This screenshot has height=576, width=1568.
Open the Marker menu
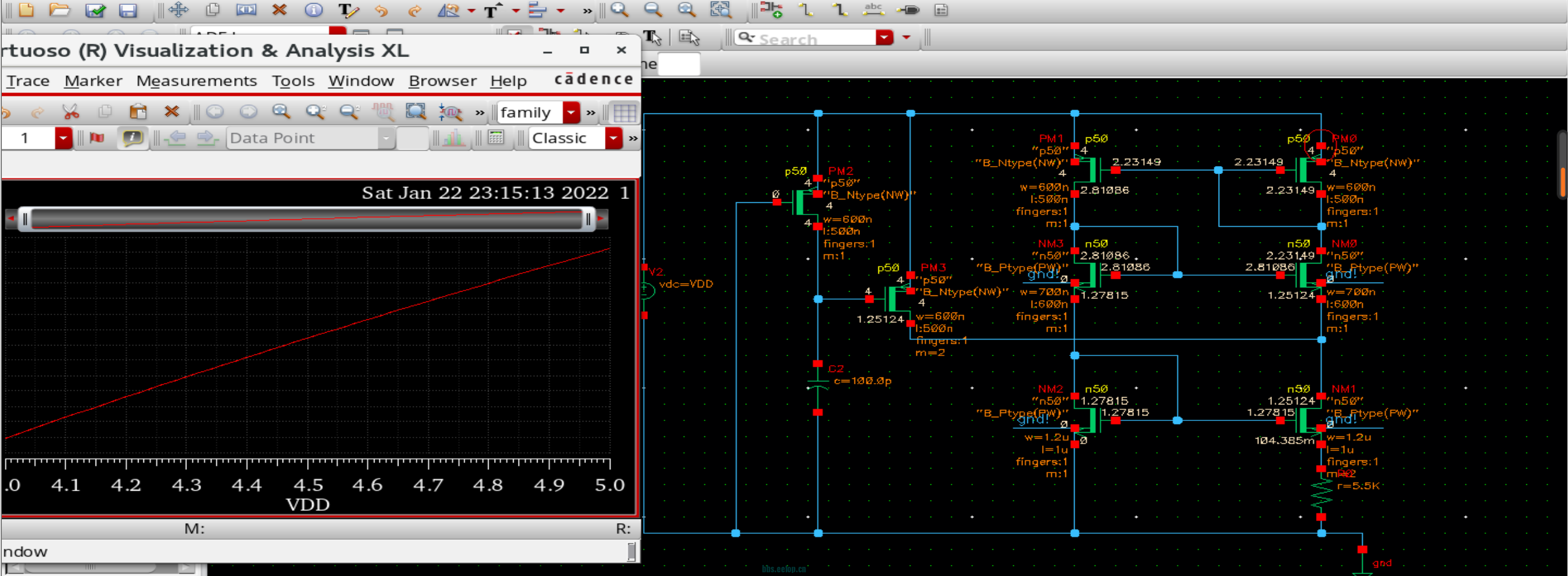pos(93,81)
